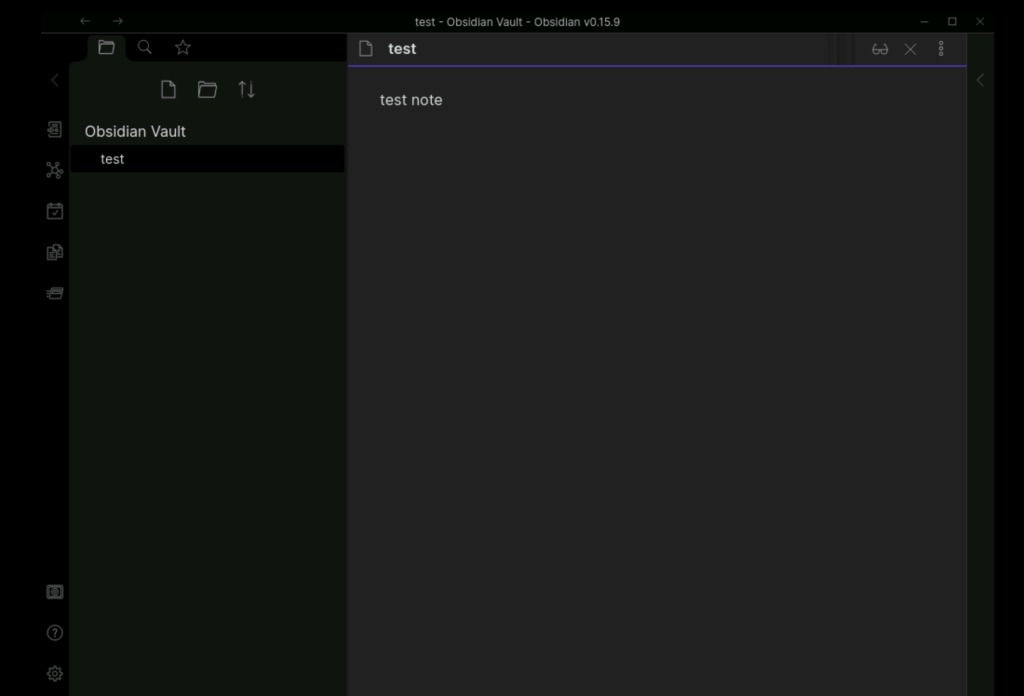Open more options menu for test note
Screen dimensions: 1024x696
click(x=941, y=49)
